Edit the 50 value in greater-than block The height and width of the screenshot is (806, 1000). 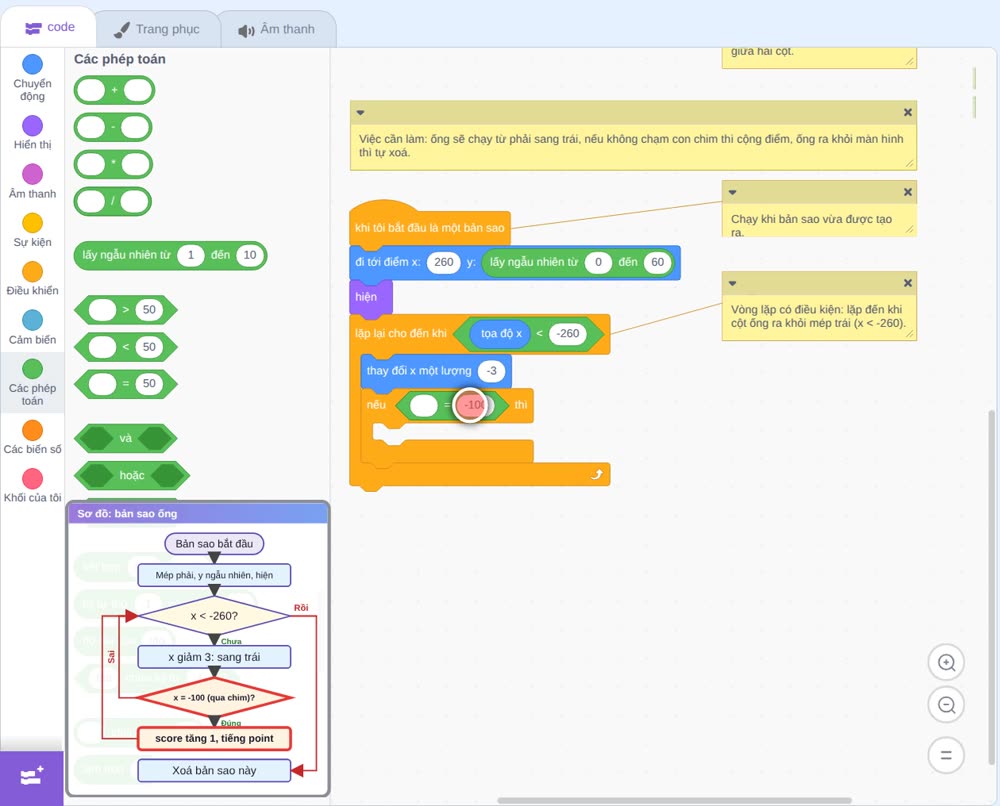(149, 310)
